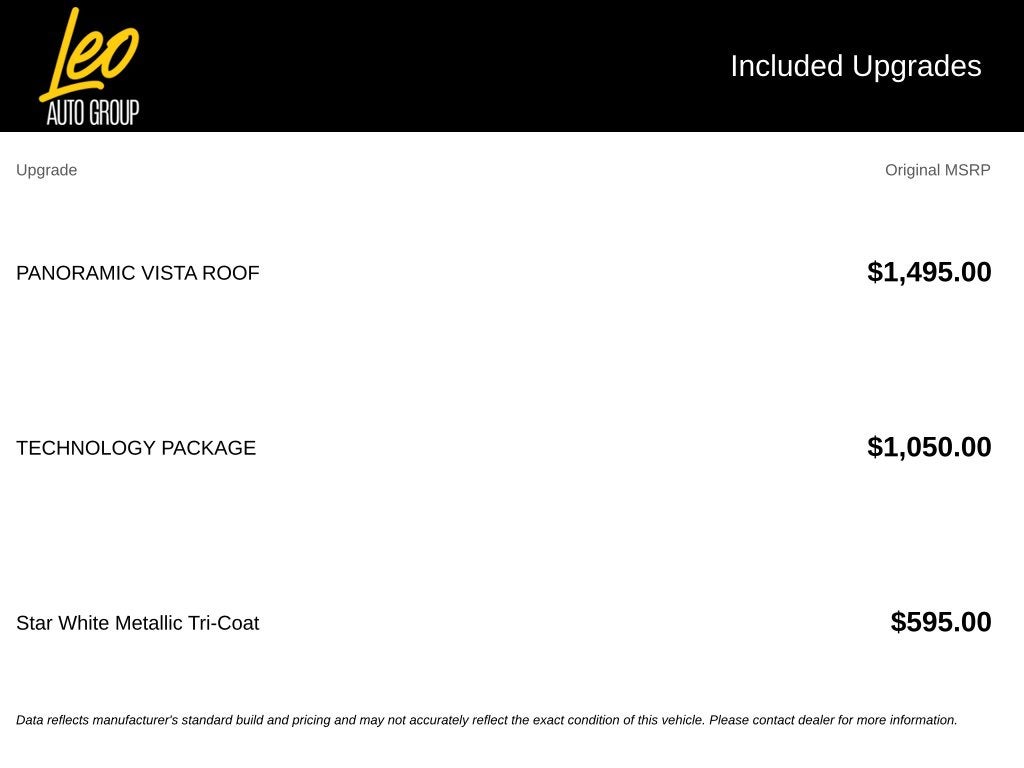Click 'Please contact dealer for more information'
Image resolution: width=1024 pixels, height=768 pixels.
pyautogui.click(x=833, y=720)
